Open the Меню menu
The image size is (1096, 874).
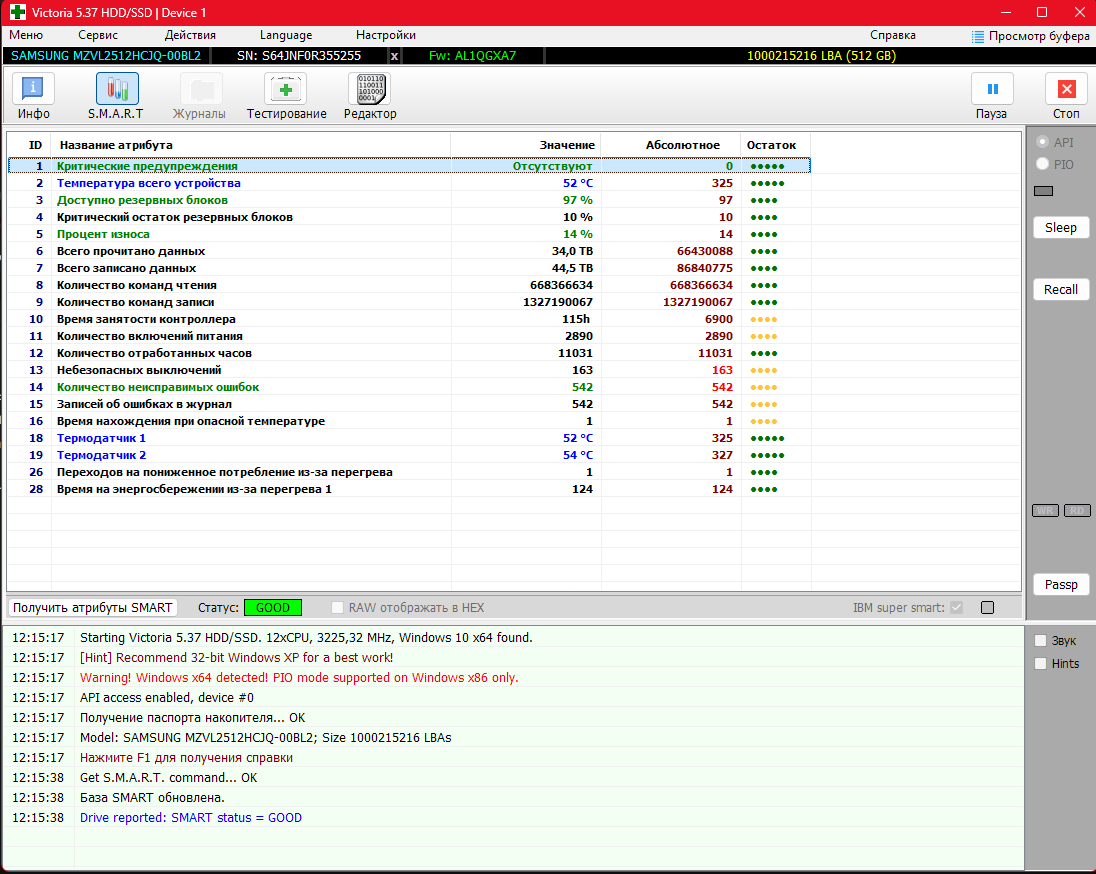point(25,35)
